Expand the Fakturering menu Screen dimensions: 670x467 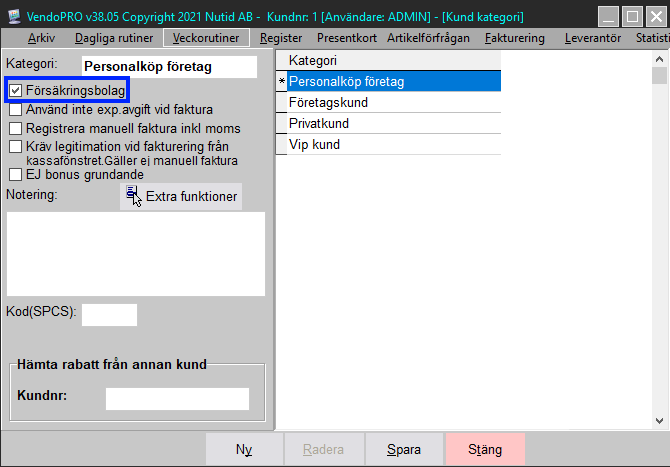point(514,38)
